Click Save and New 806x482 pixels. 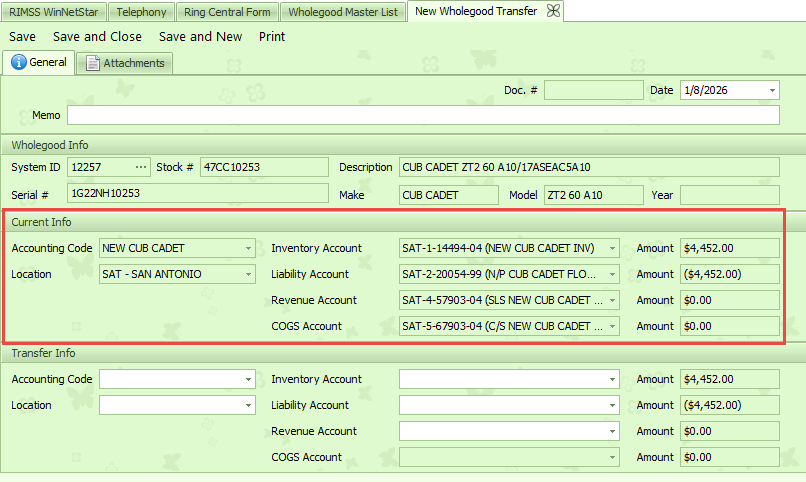click(200, 36)
